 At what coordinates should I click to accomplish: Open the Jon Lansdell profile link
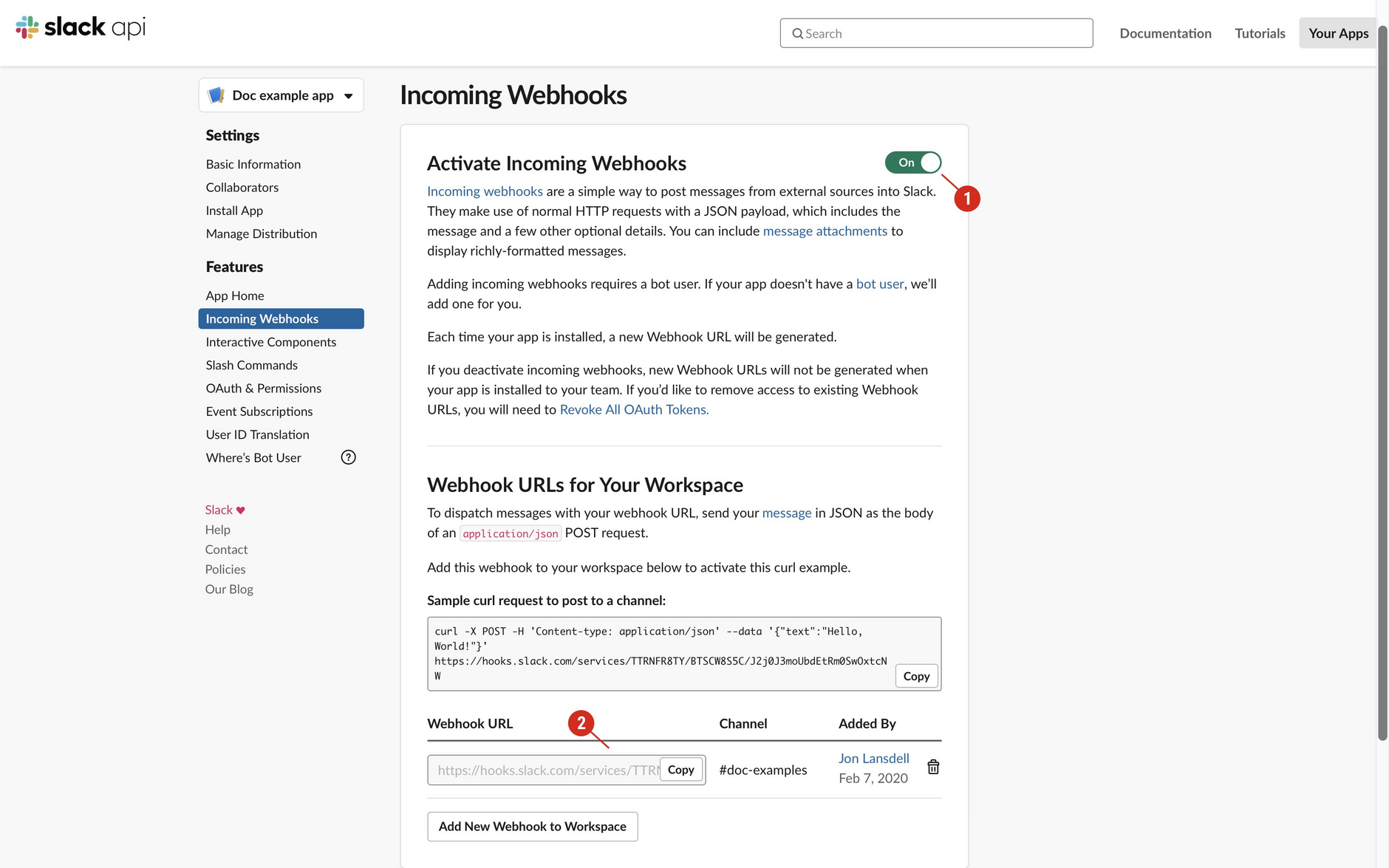(873, 759)
